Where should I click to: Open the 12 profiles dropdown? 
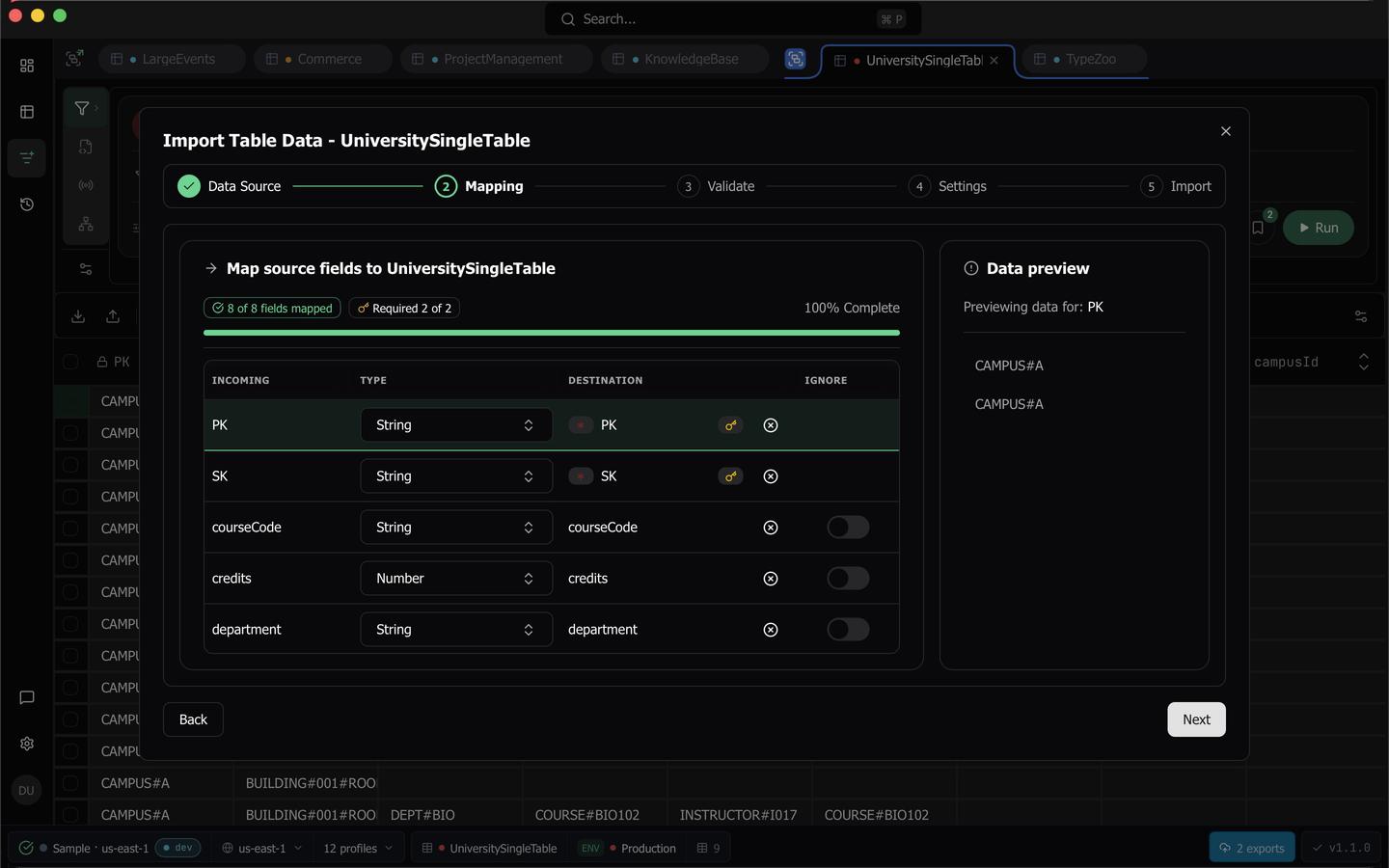click(x=359, y=849)
